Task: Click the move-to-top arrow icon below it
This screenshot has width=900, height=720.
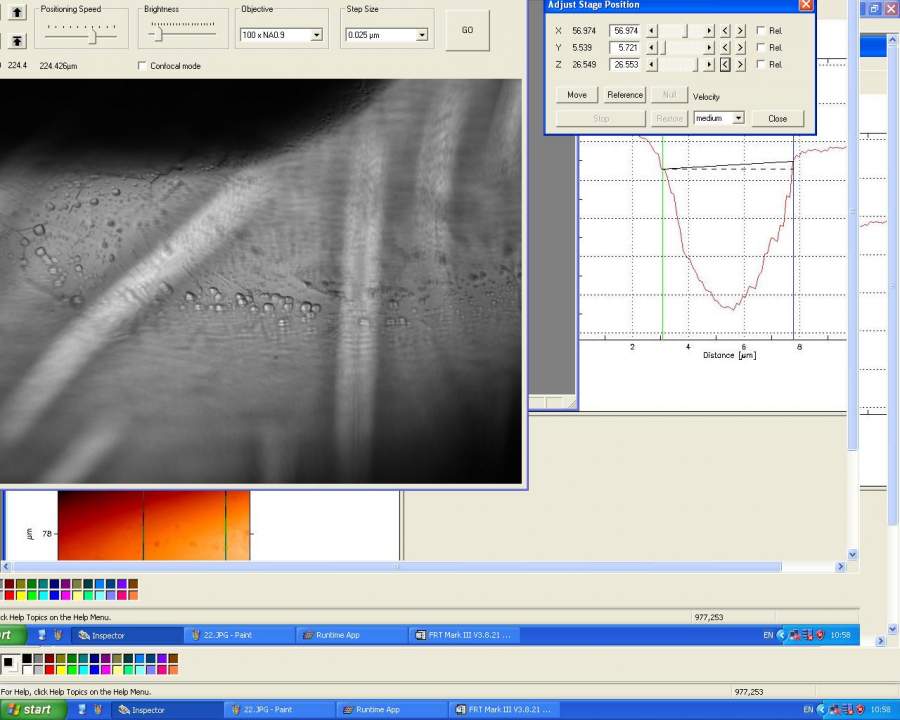Action: click(17, 40)
